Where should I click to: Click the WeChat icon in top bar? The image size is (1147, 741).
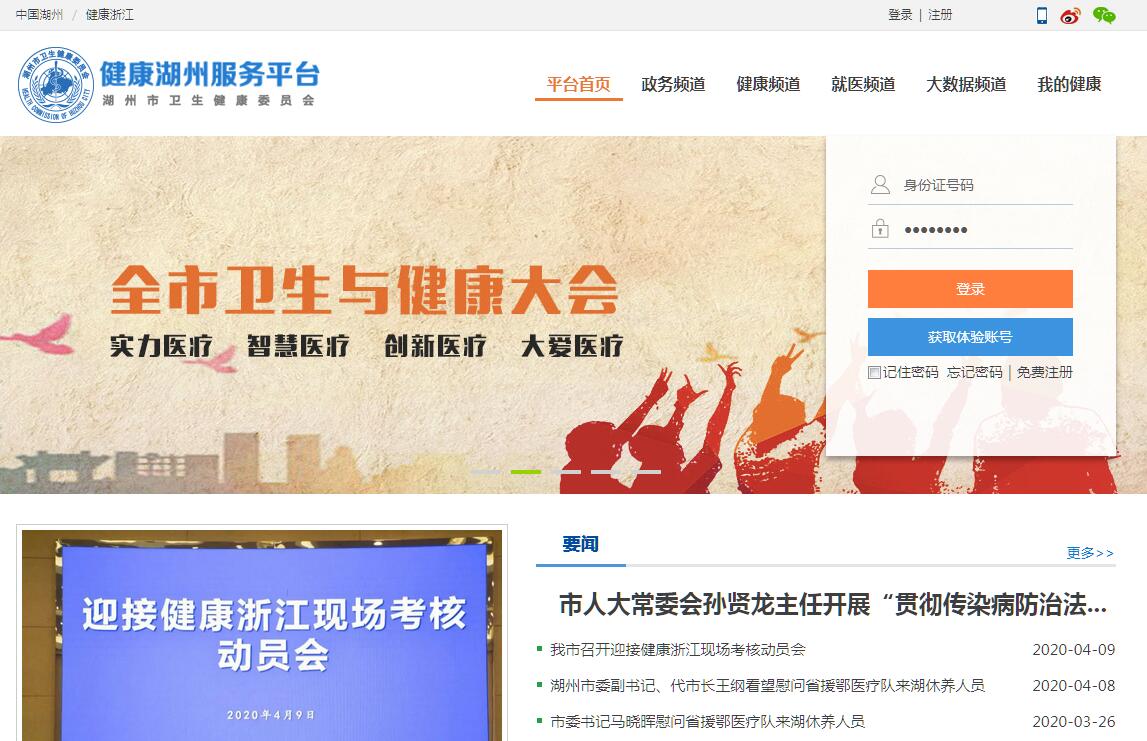point(1104,15)
